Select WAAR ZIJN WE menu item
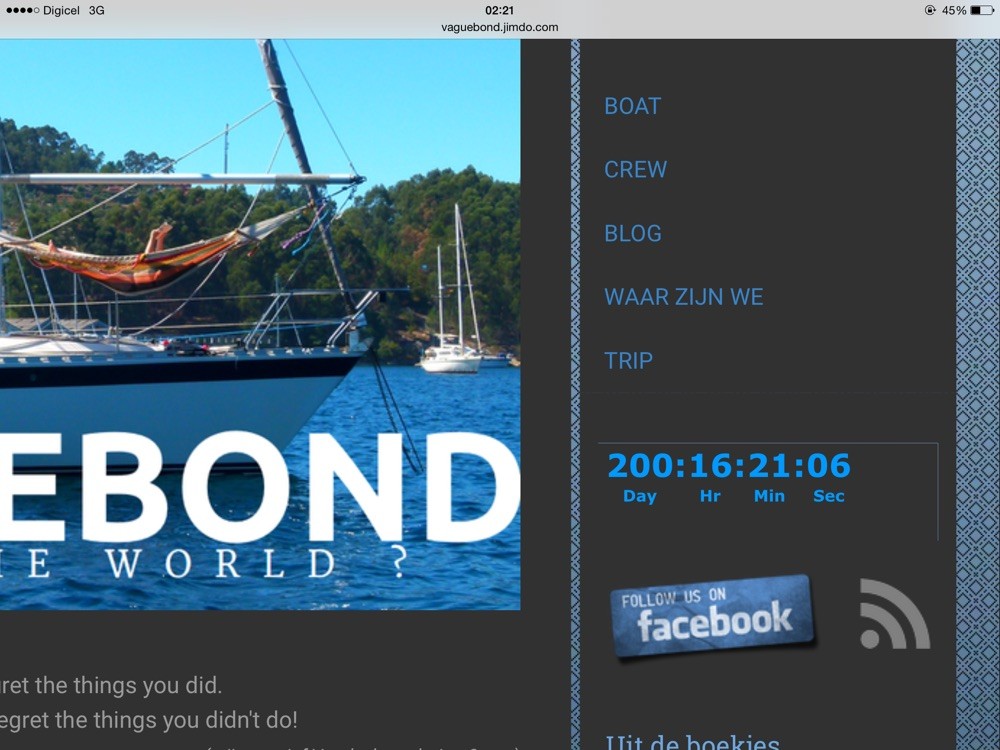The width and height of the screenshot is (1000, 750). pos(683,297)
